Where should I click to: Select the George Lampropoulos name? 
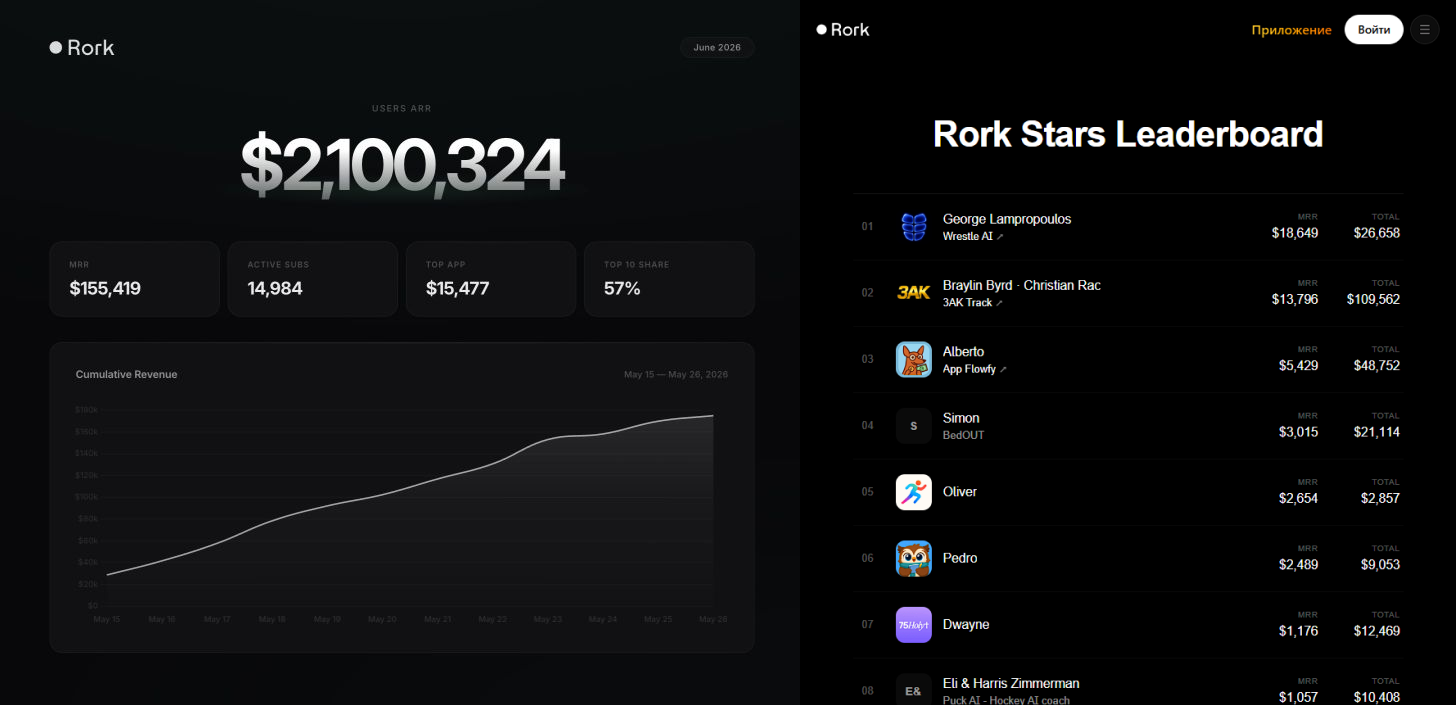(x=1007, y=219)
